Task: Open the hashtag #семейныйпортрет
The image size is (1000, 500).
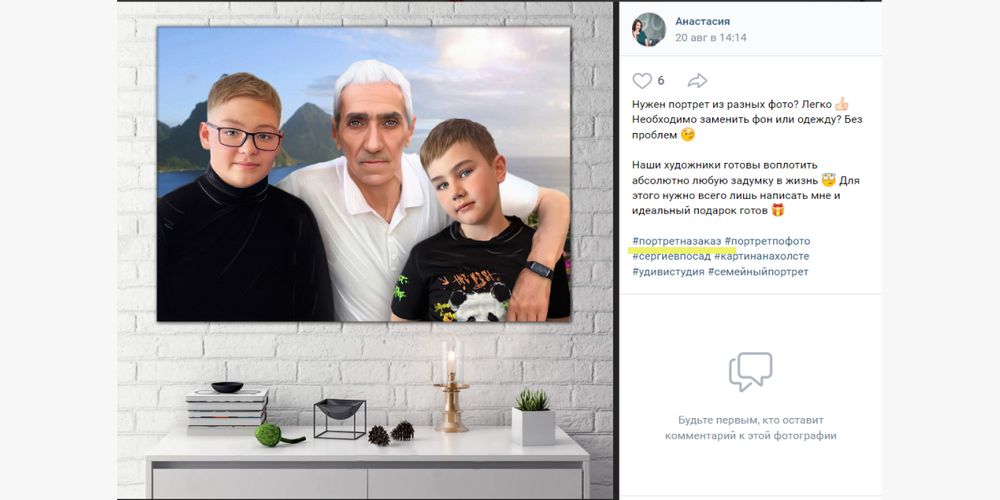Action: pyautogui.click(x=758, y=272)
